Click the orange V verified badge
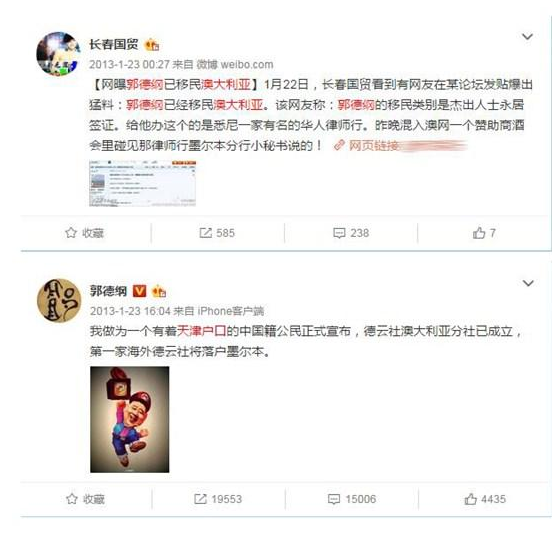Viewport: 552px width, 537px height. [x=139, y=291]
